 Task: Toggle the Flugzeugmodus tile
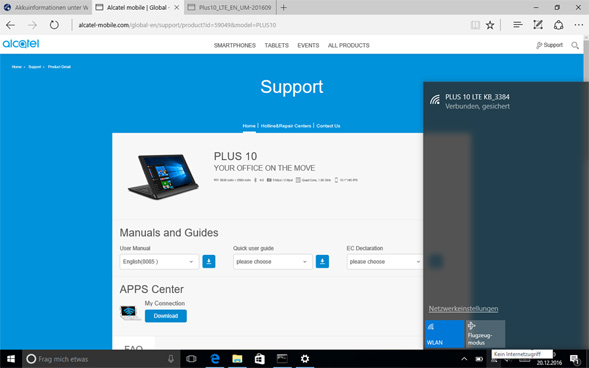(486, 334)
